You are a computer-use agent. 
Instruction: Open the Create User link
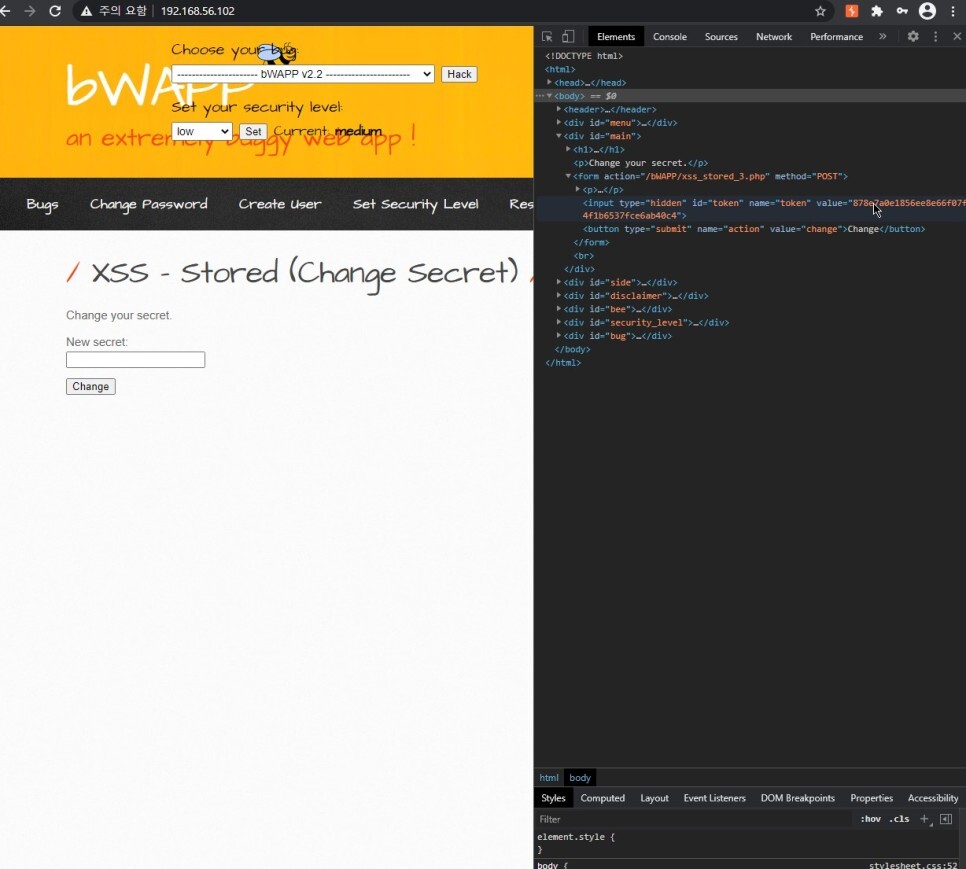(280, 204)
